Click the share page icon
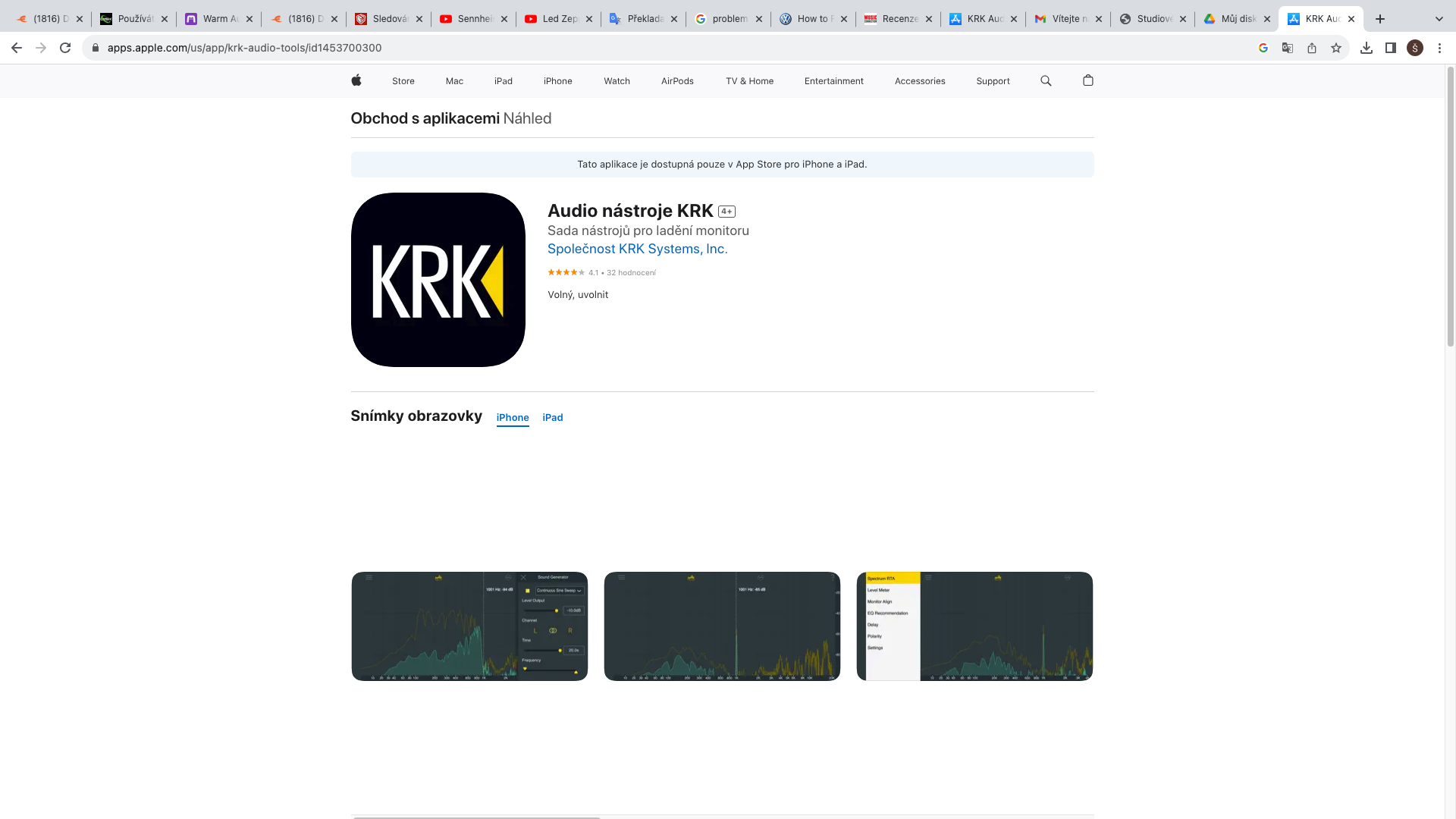1456x819 pixels. (1312, 48)
